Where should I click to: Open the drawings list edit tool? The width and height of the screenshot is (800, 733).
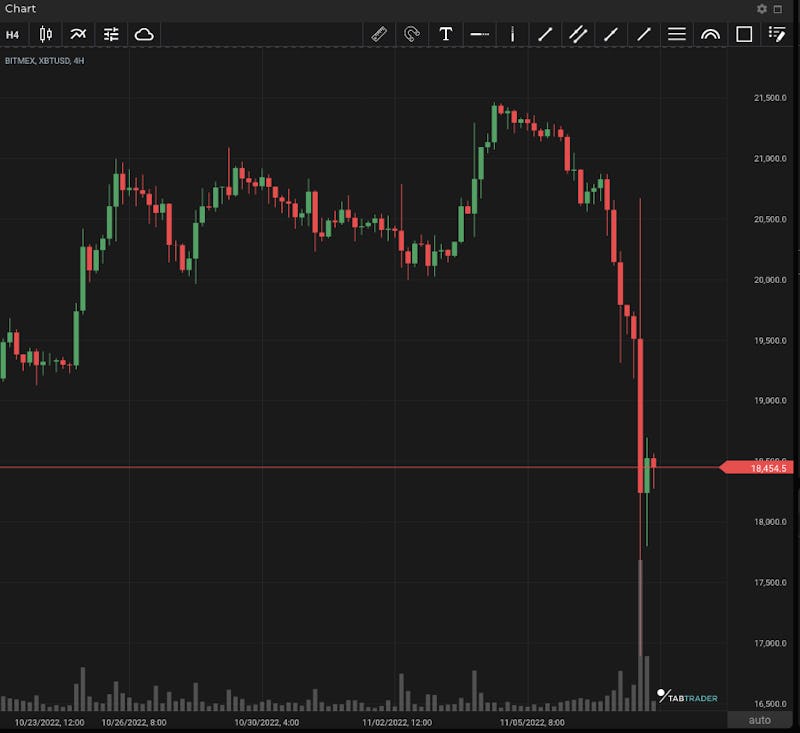coord(777,34)
